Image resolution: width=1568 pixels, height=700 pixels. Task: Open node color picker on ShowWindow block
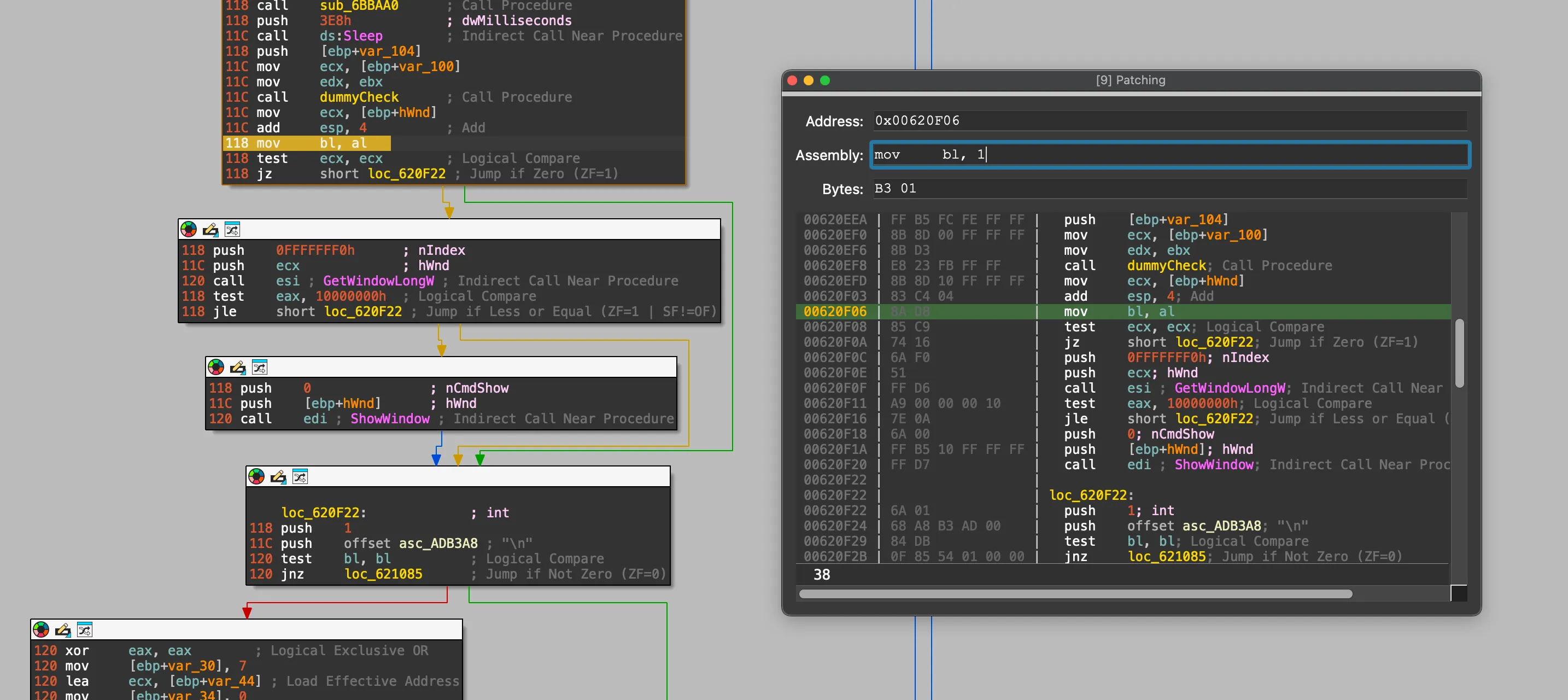click(x=216, y=367)
